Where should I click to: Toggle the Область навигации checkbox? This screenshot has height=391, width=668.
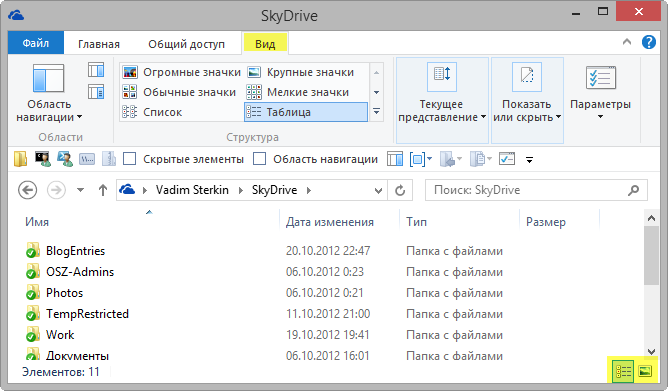[259, 159]
